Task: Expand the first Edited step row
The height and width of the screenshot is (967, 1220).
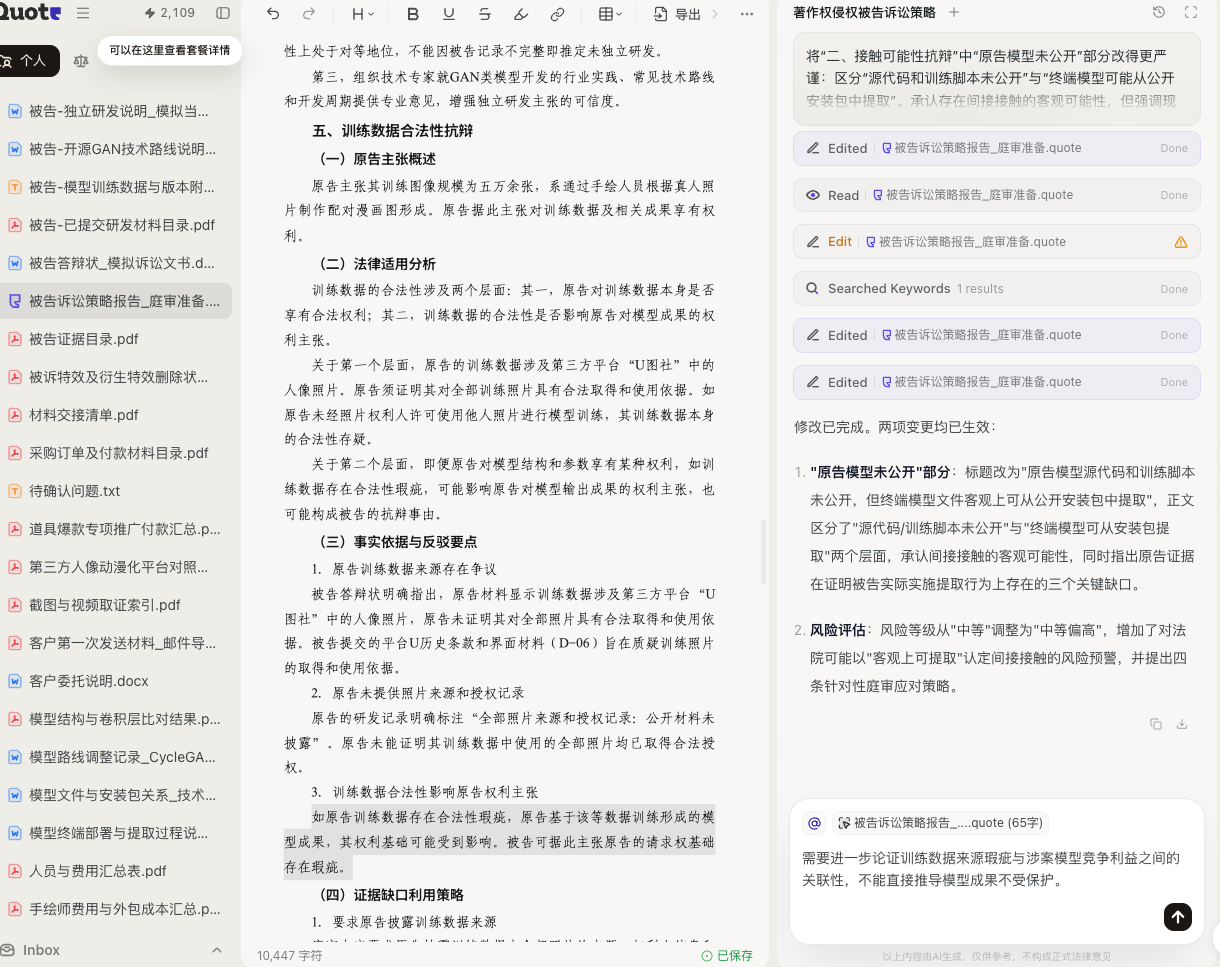Action: coord(997,148)
